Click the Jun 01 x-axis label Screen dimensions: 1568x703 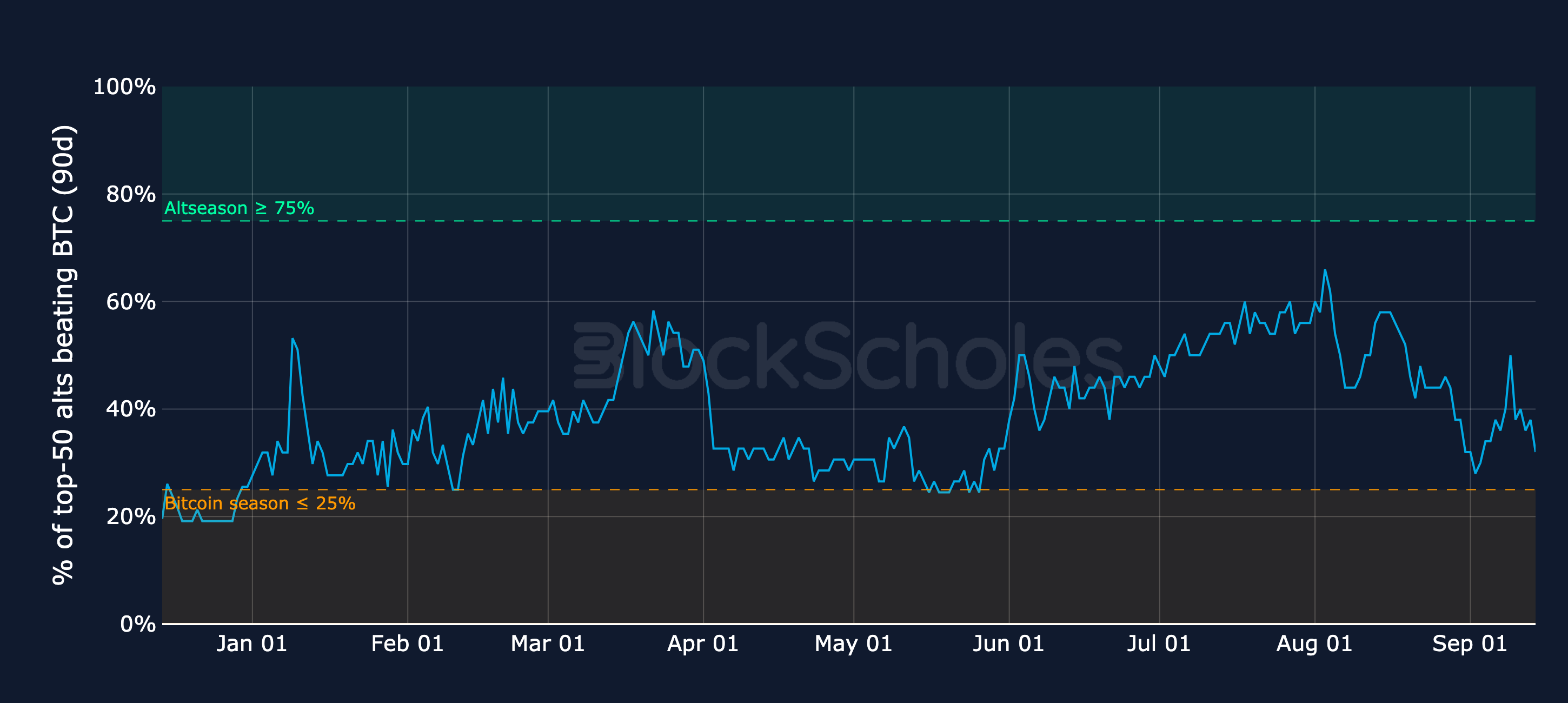click(x=1008, y=644)
